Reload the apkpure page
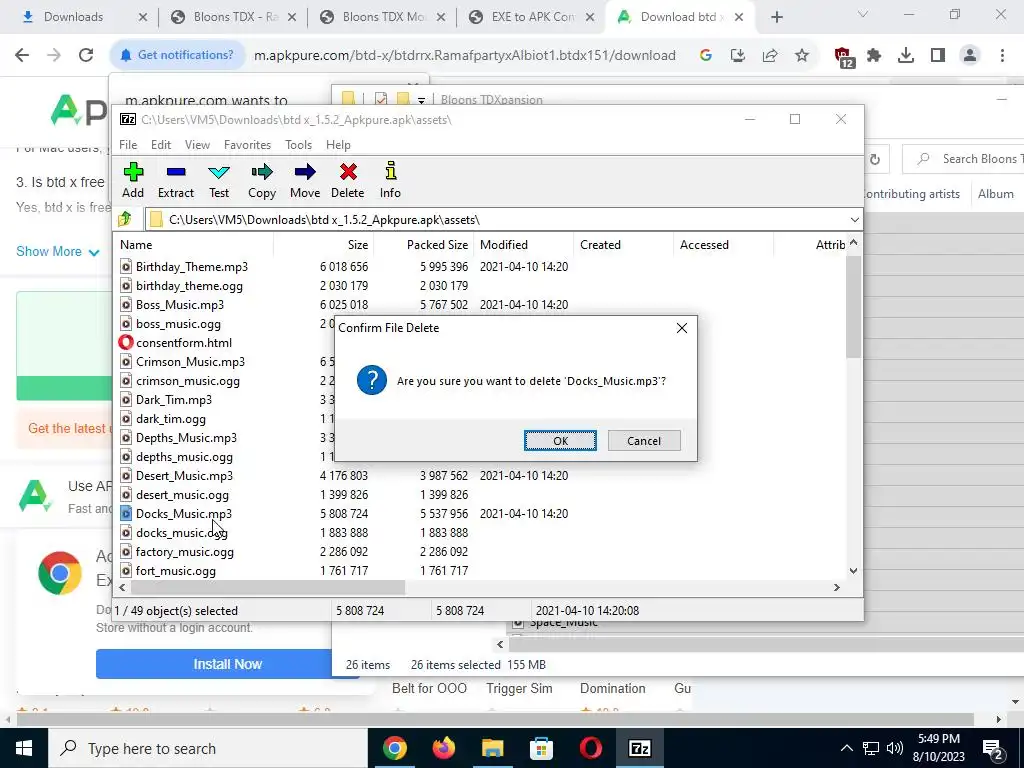Viewport: 1024px width, 768px height. (86, 56)
